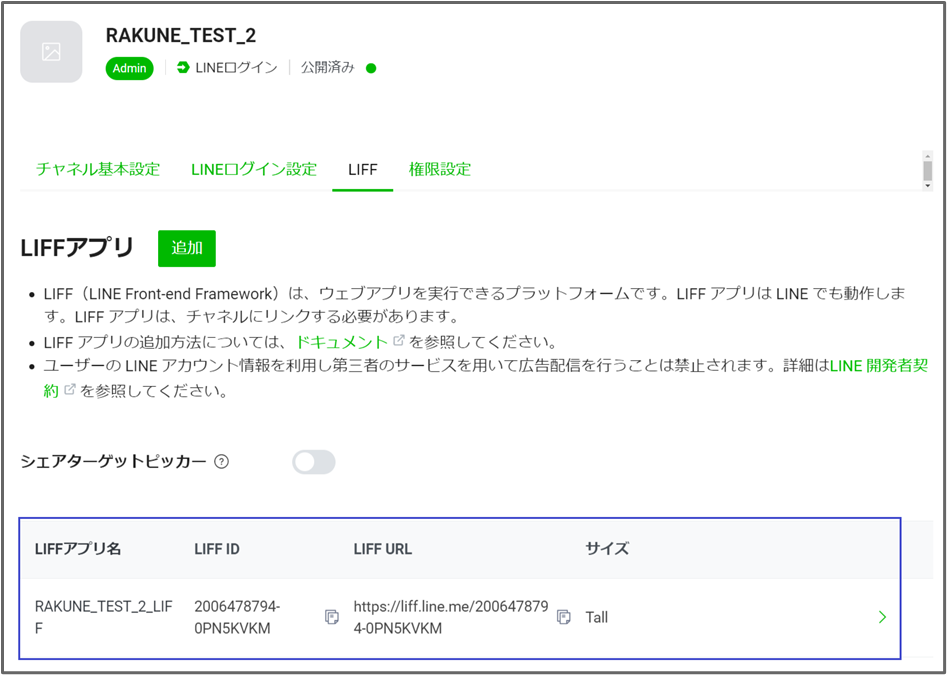Viewport: 947px width, 675px height.
Task: Click the https://liff.line.me URL text
Action: 451,617
